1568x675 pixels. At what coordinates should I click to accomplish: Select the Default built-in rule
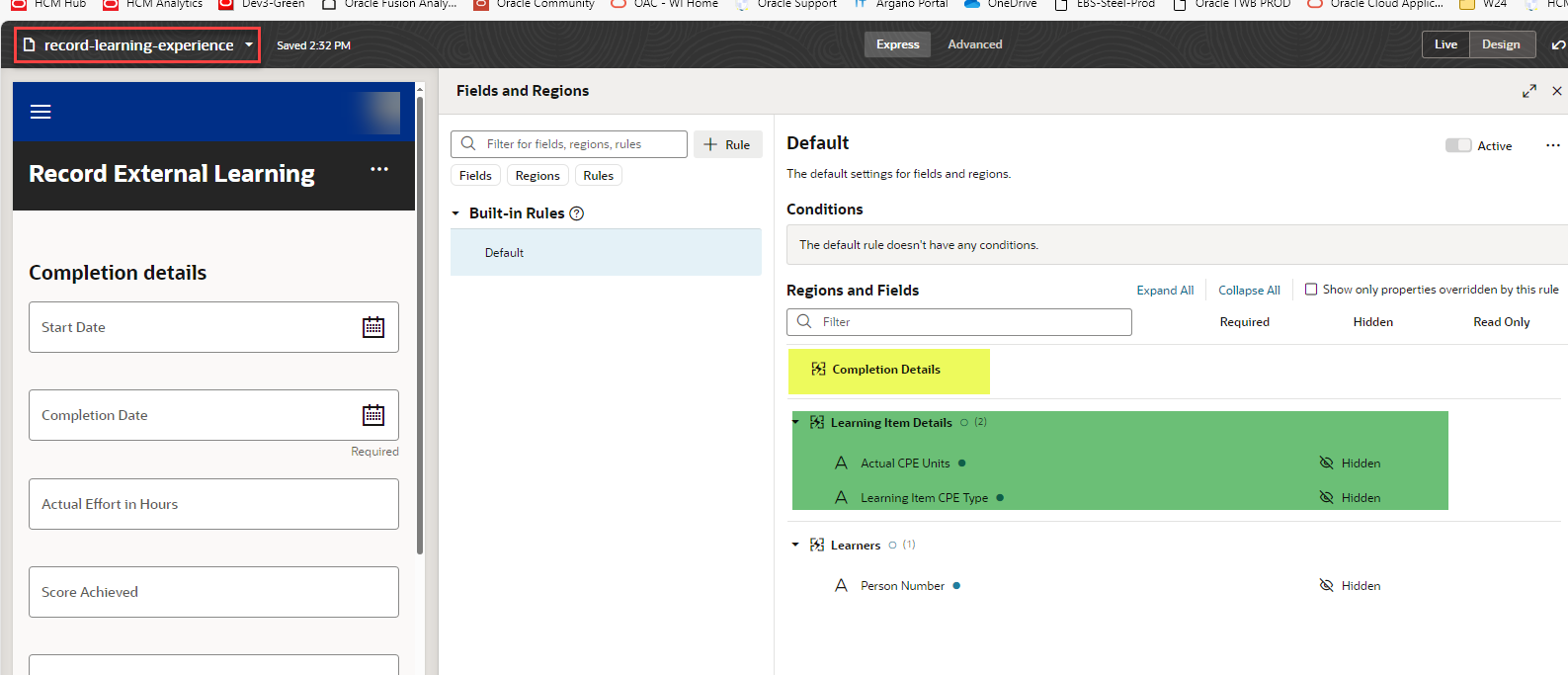(606, 252)
